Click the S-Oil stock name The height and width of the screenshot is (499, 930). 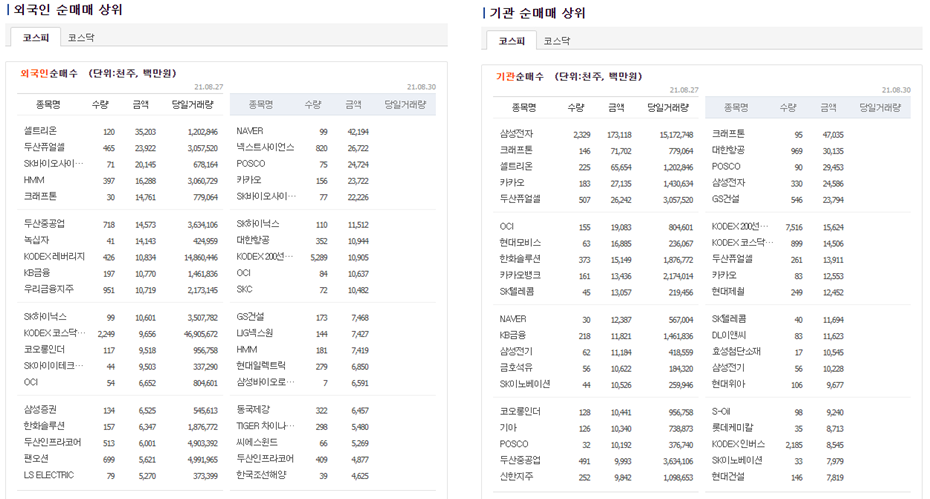pos(721,411)
